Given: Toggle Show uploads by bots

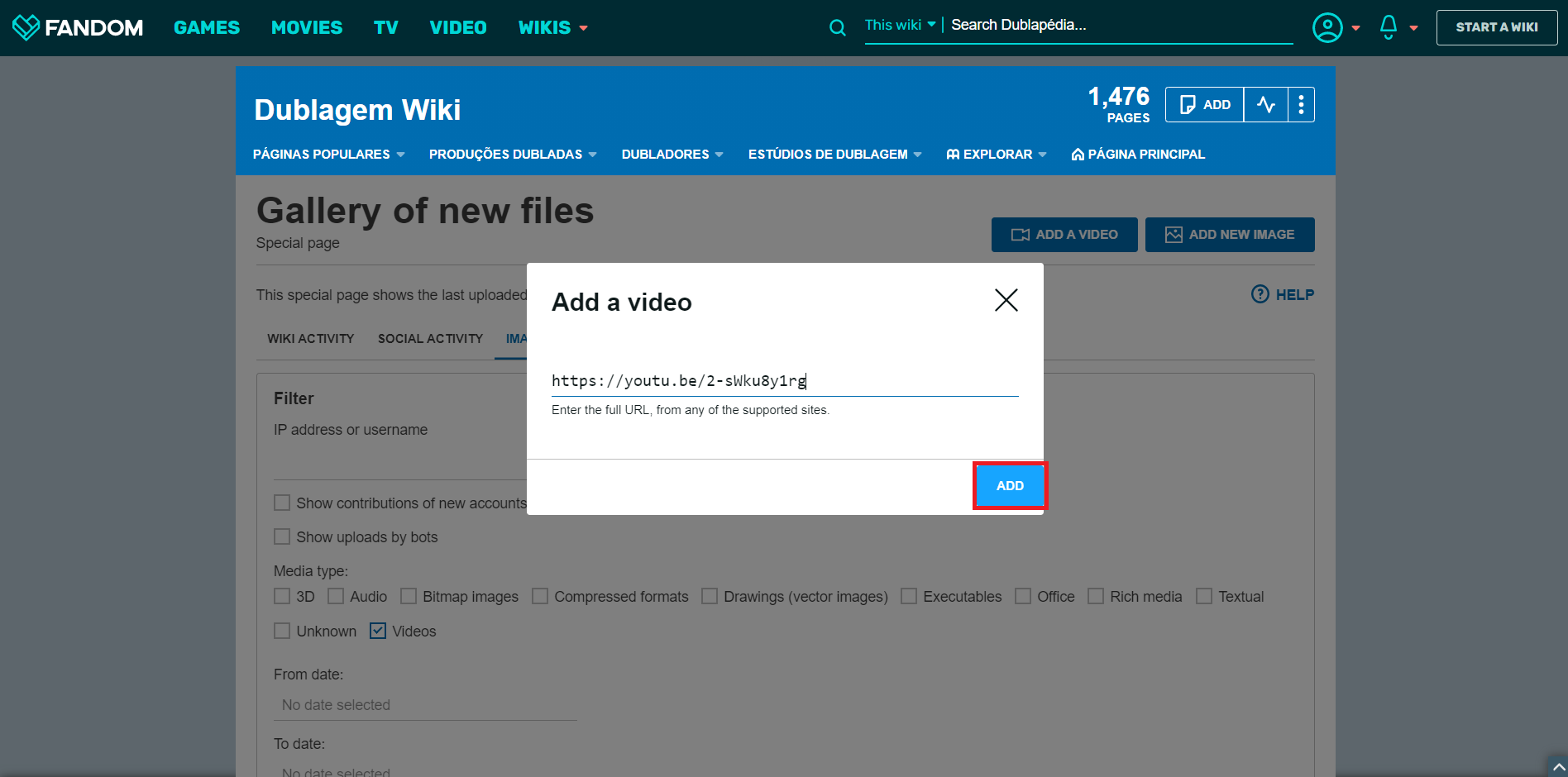Looking at the screenshot, I should [x=282, y=536].
